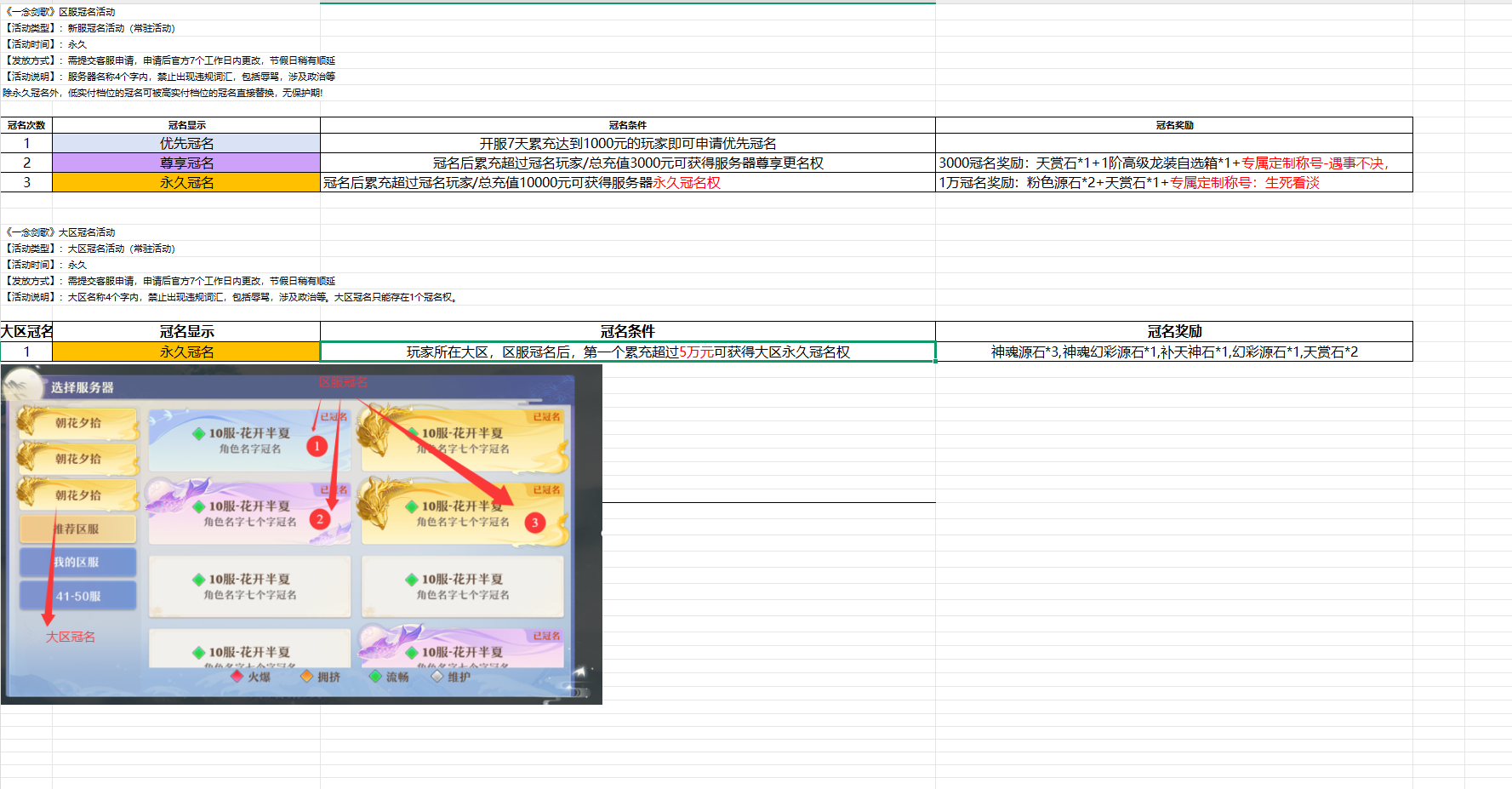Click the green 流畅 diamond legend icon
1512x789 pixels.
(x=375, y=676)
